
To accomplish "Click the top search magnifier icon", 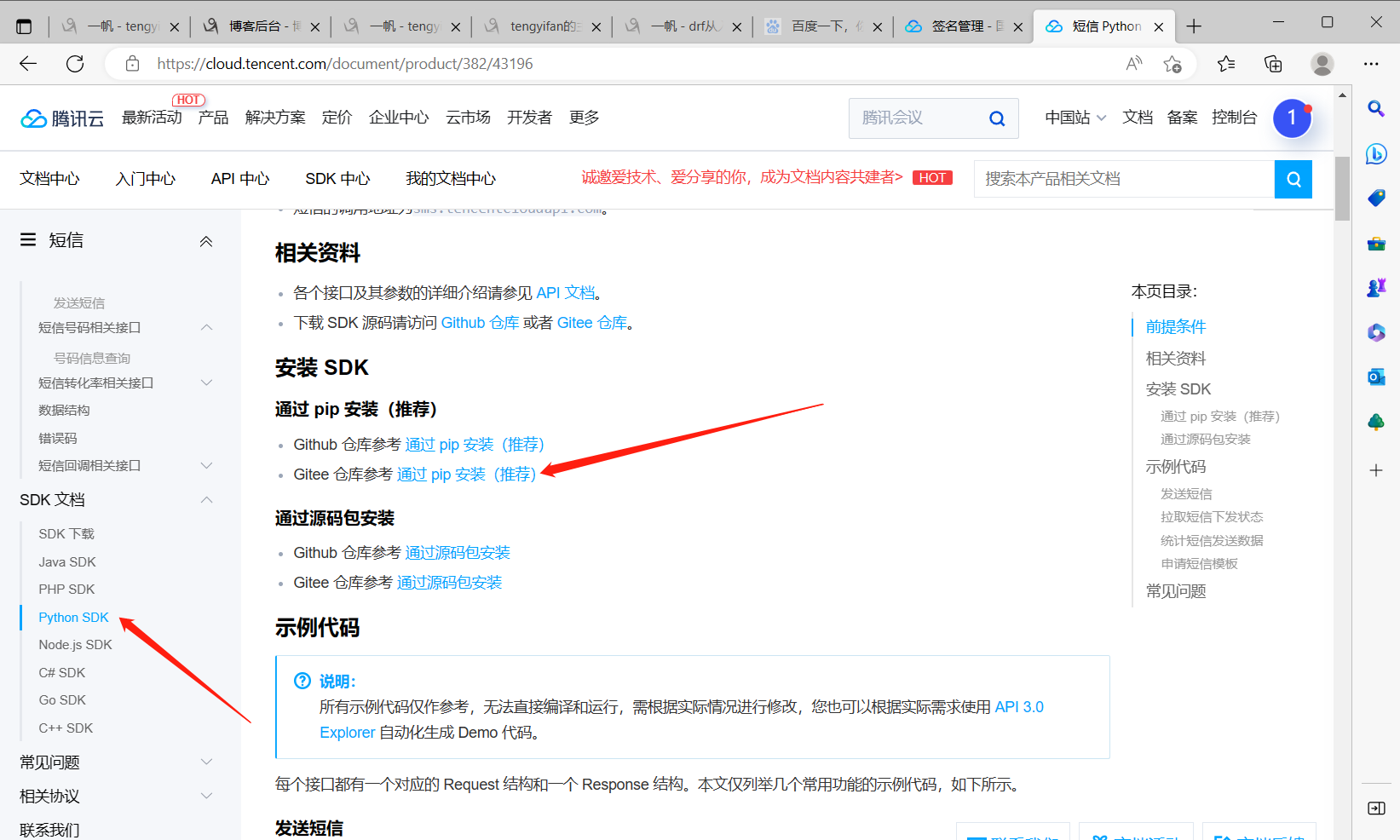I will click(997, 118).
